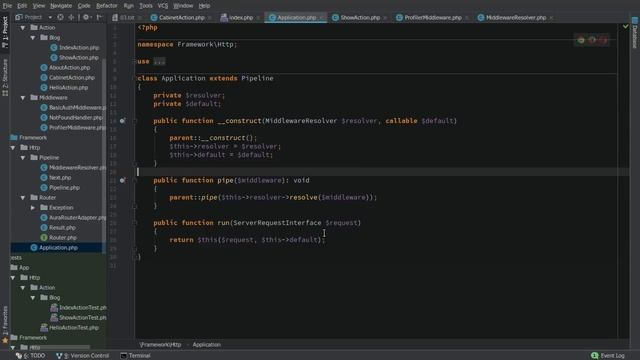Image resolution: width=640 pixels, height=360 pixels.
Task: Open the Version Control tool window
Action: coord(83,356)
